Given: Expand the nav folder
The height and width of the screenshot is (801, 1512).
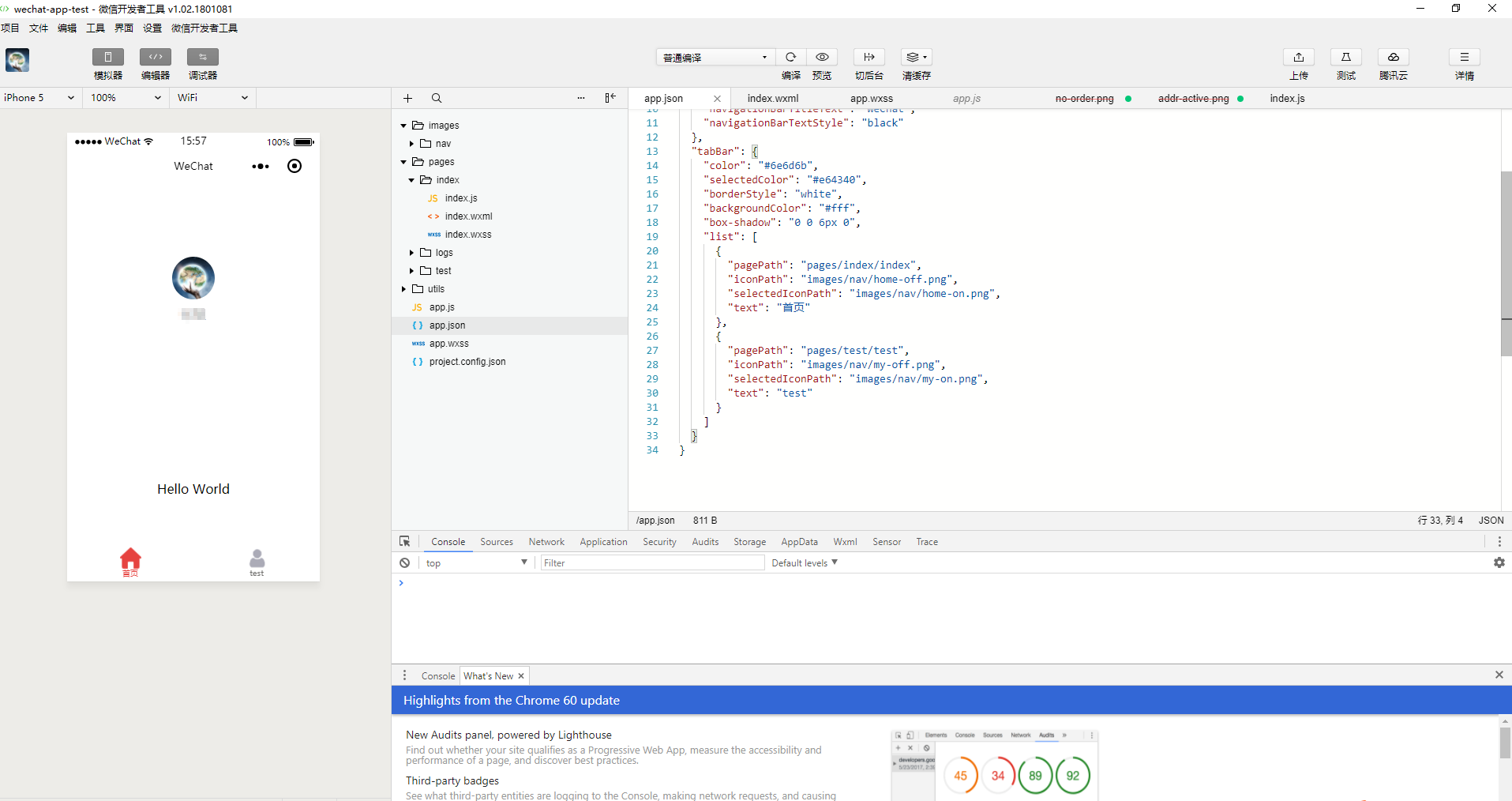Looking at the screenshot, I should pos(411,144).
